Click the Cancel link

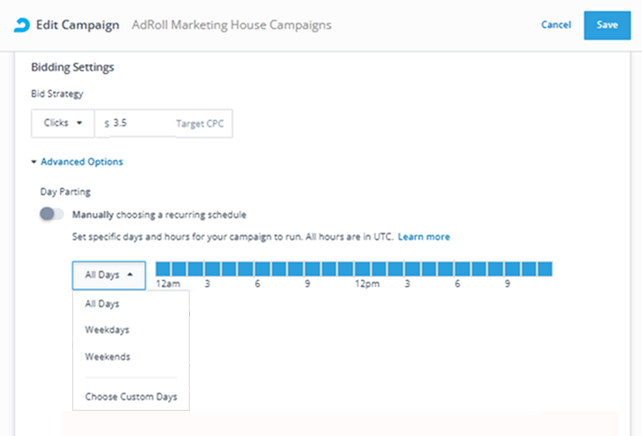[555, 24]
